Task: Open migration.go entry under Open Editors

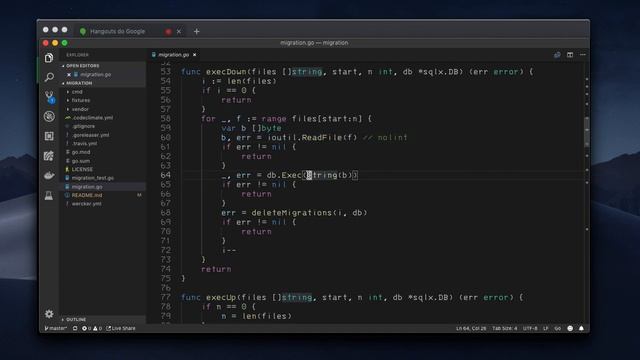Action: pyautogui.click(x=96, y=75)
